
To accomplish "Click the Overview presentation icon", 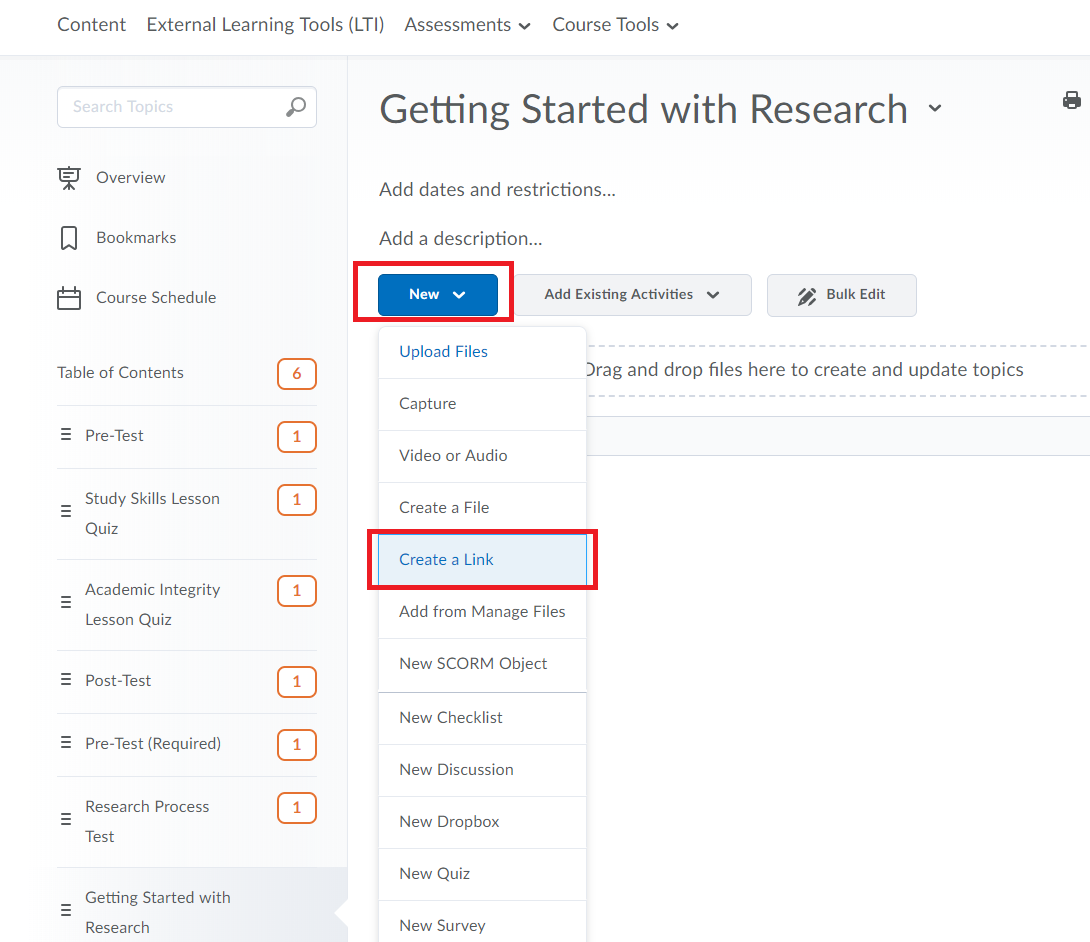I will (x=69, y=178).
